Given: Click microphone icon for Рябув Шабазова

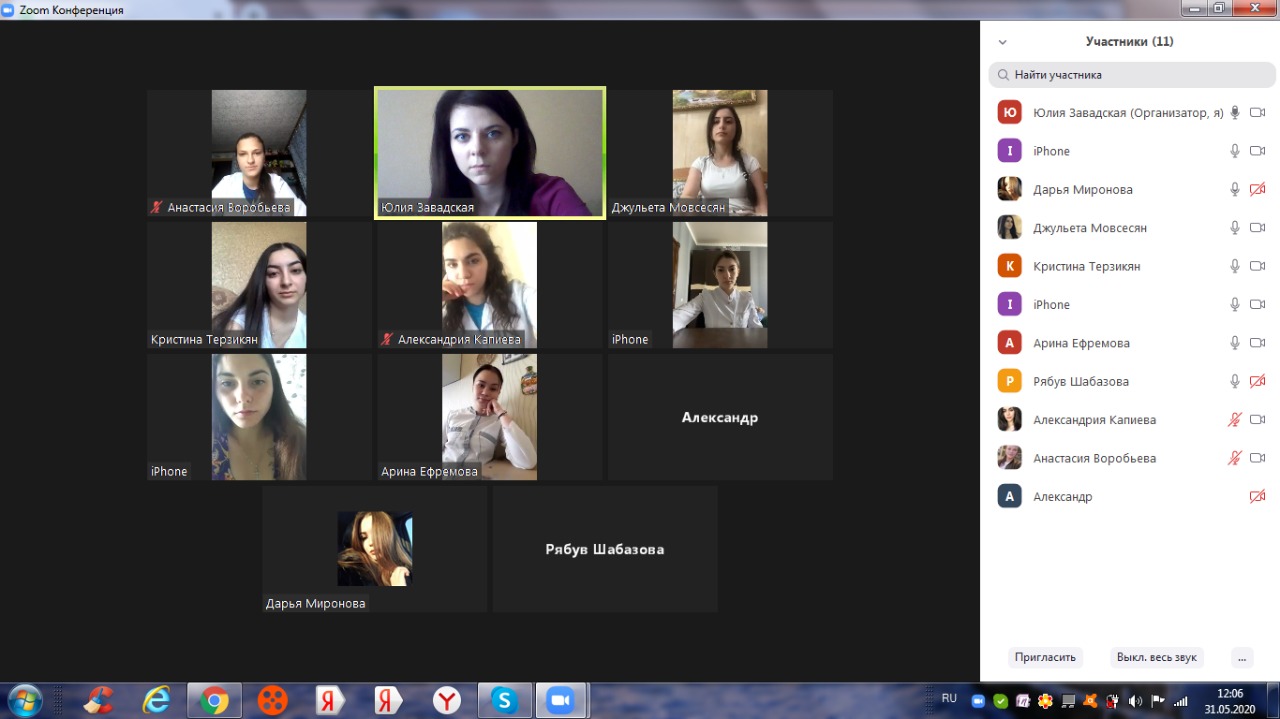Looking at the screenshot, I should tap(1235, 381).
